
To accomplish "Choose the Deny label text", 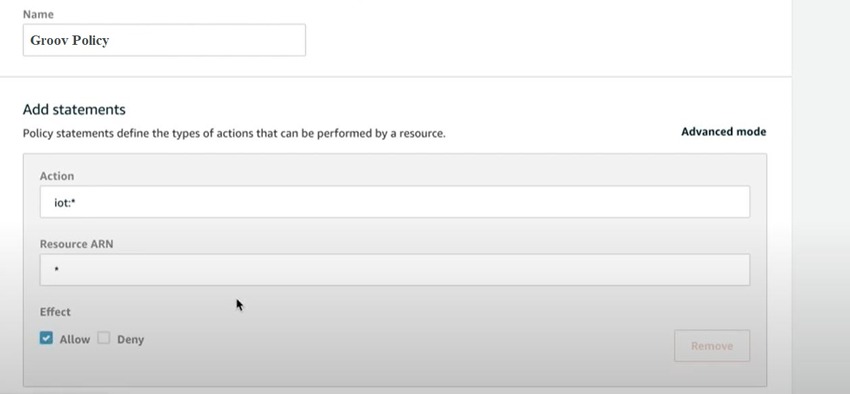I will [131, 340].
